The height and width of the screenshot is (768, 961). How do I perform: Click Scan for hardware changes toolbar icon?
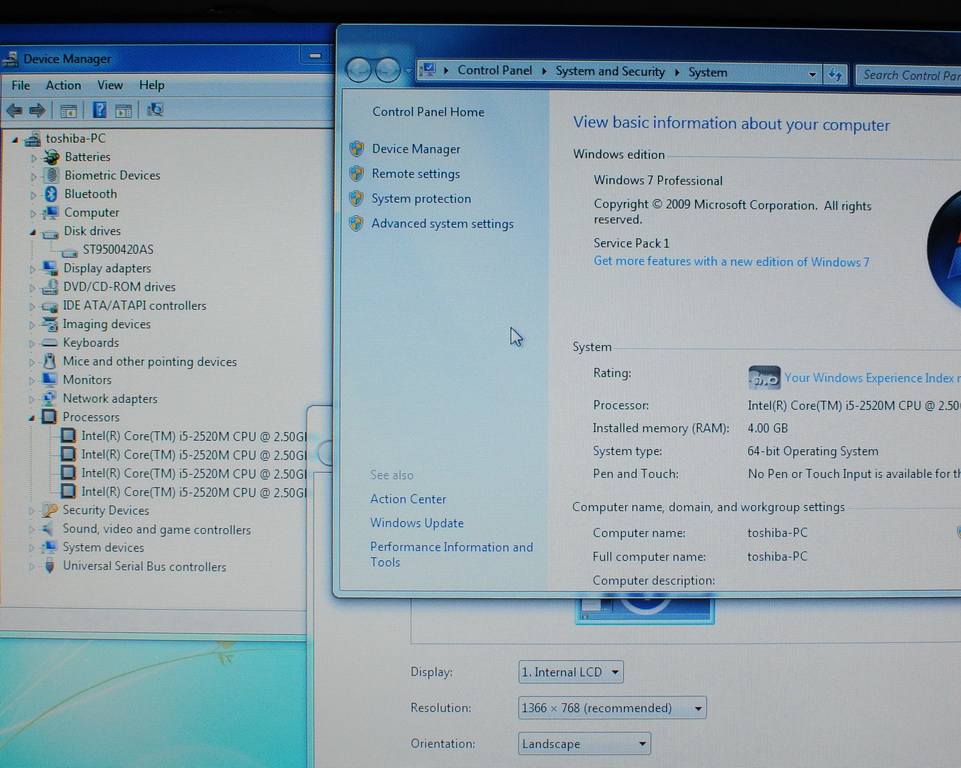pyautogui.click(x=155, y=110)
